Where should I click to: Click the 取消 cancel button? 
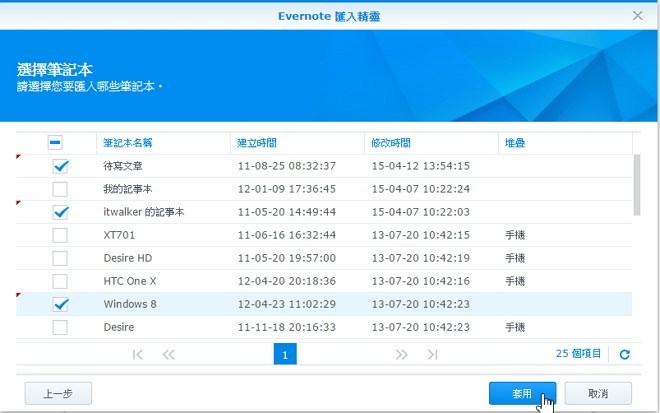(x=598, y=394)
